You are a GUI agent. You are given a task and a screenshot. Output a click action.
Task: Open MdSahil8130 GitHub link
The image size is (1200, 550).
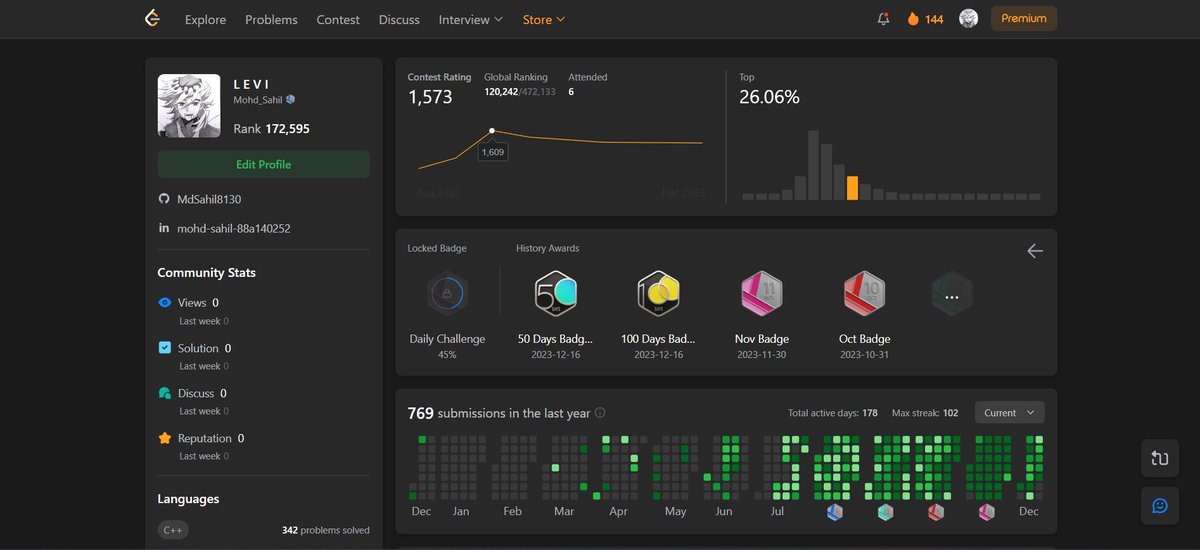[x=209, y=199]
